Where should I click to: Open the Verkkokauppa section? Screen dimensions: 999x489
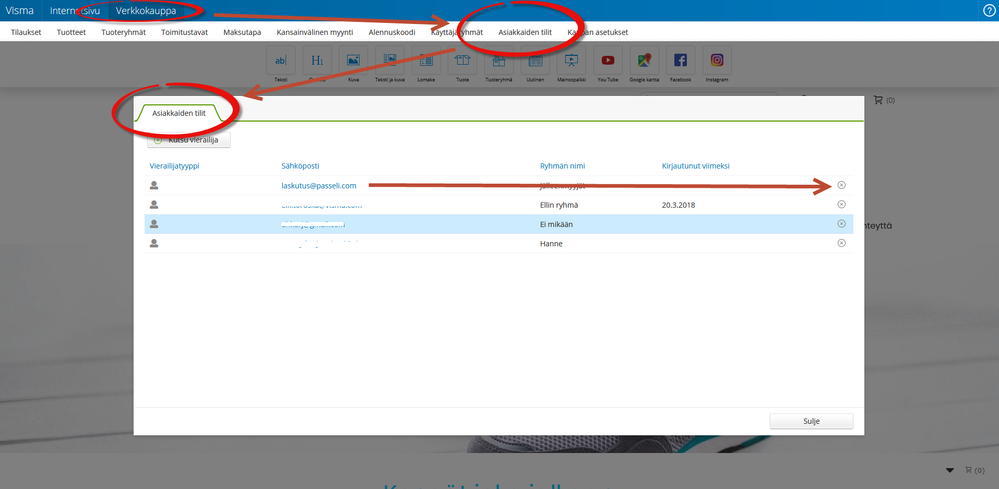[146, 10]
